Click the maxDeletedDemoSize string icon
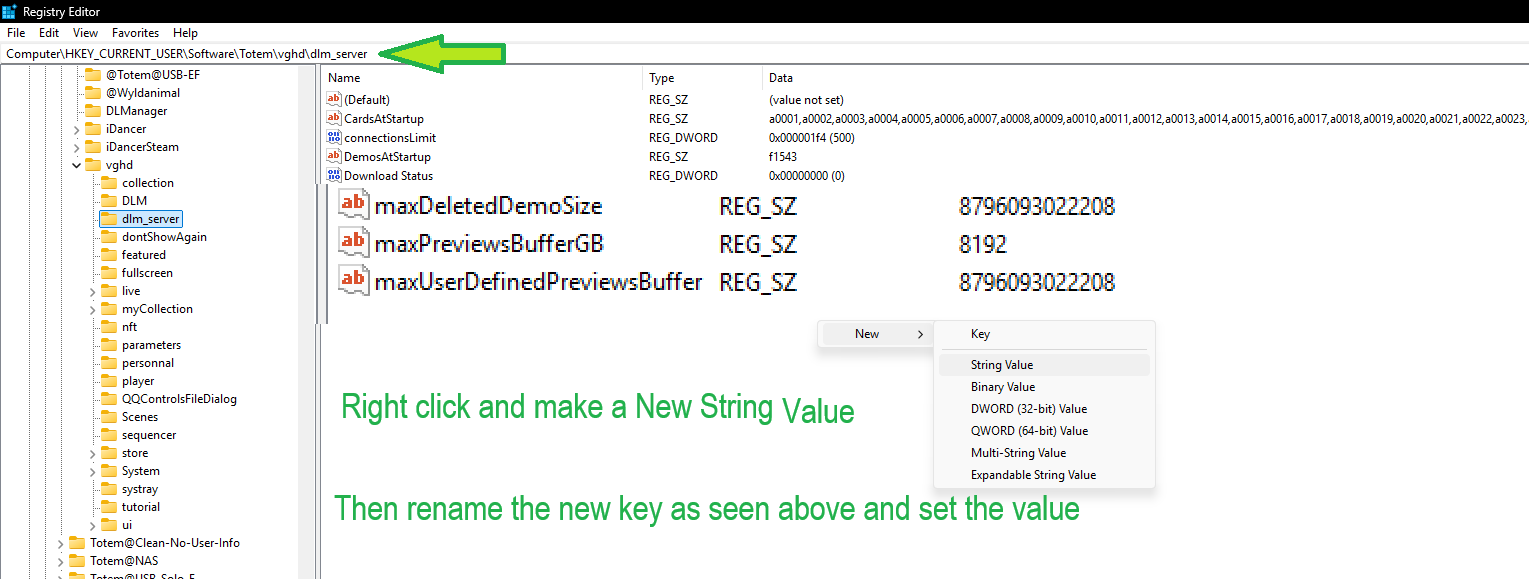This screenshot has width=1529, height=579. coord(352,206)
